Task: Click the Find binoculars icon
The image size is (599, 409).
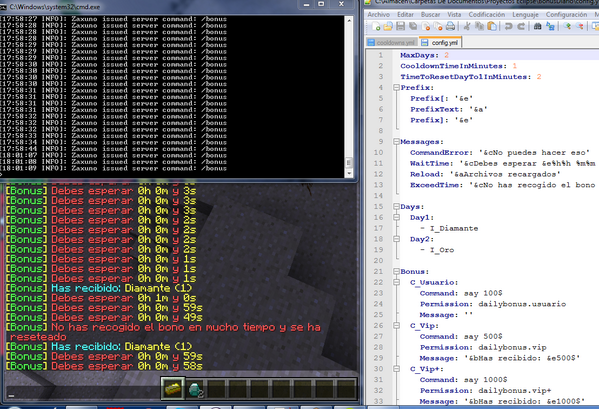Action: 537,26
